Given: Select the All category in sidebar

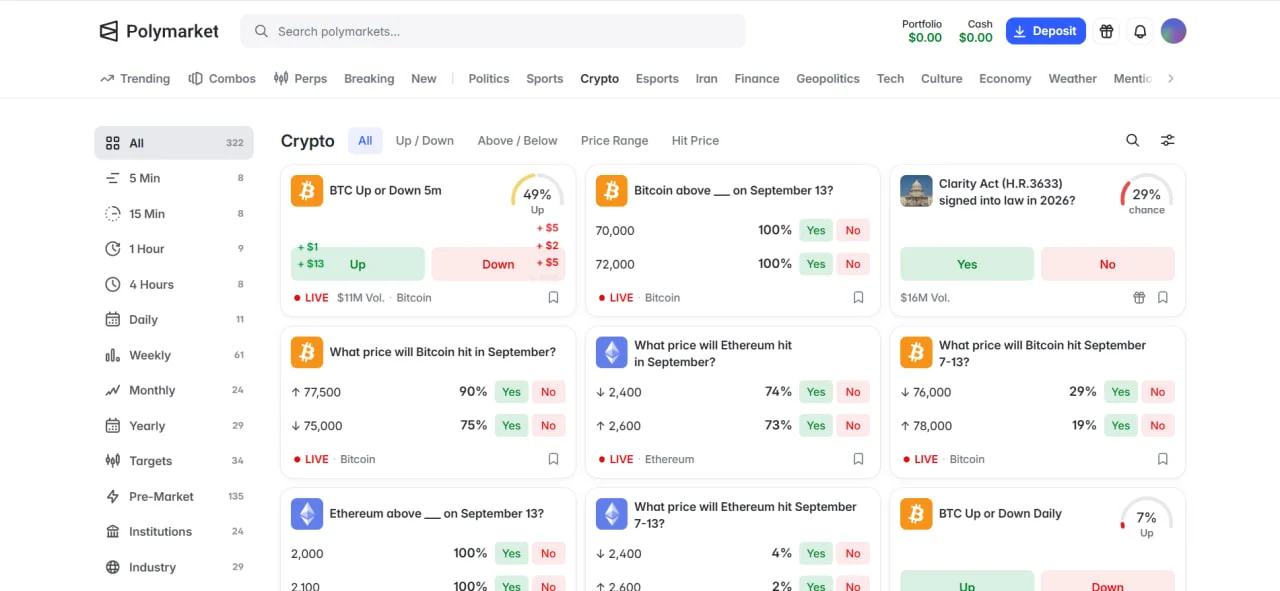Looking at the screenshot, I should pos(174,143).
